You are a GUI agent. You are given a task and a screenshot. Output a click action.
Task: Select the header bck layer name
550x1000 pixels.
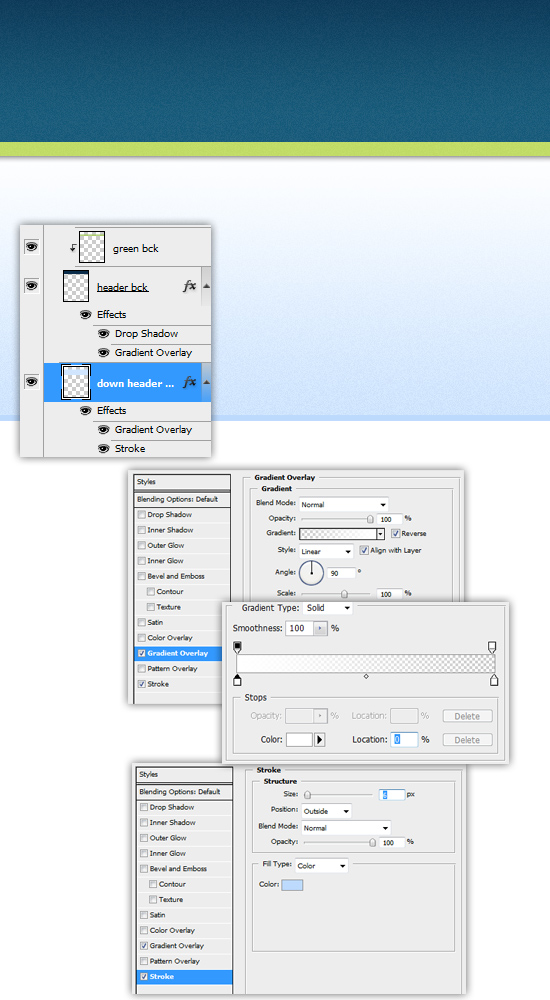123,288
